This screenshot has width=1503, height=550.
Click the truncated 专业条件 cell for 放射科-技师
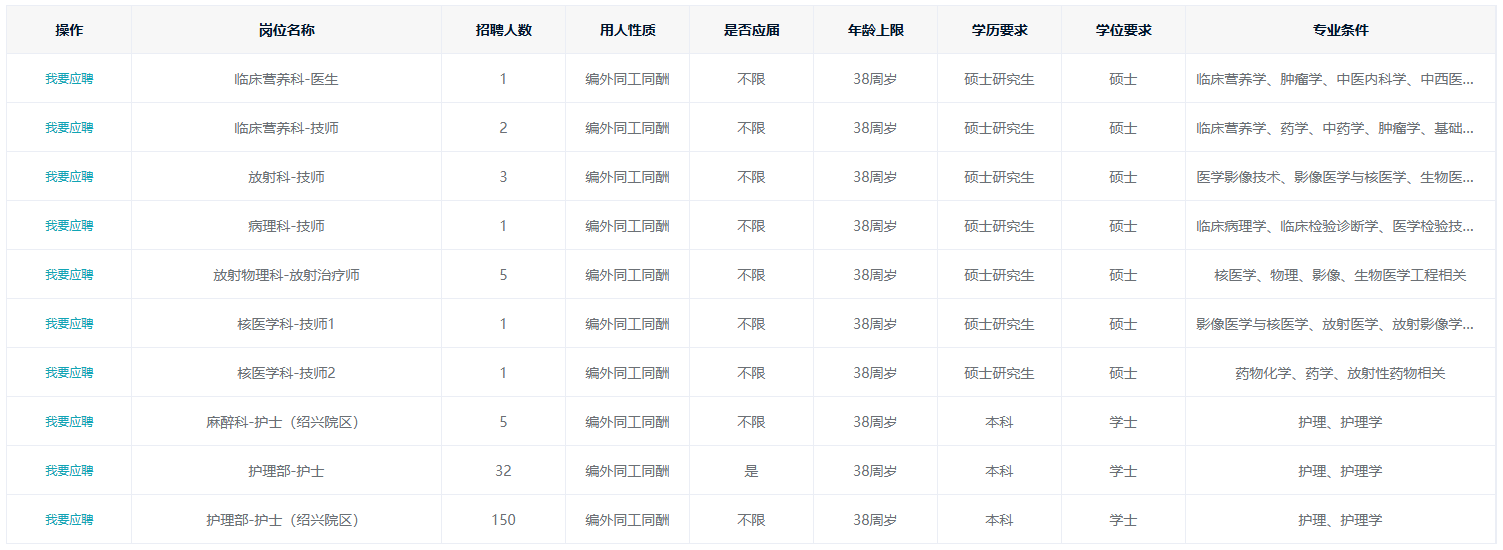[x=1334, y=177]
